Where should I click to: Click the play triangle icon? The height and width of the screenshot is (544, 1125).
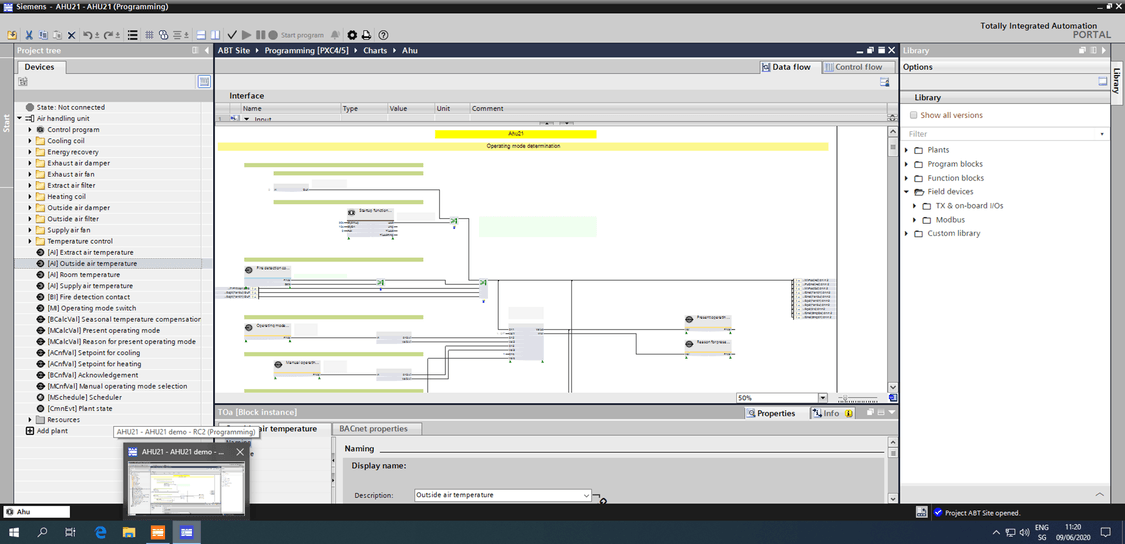(x=246, y=35)
